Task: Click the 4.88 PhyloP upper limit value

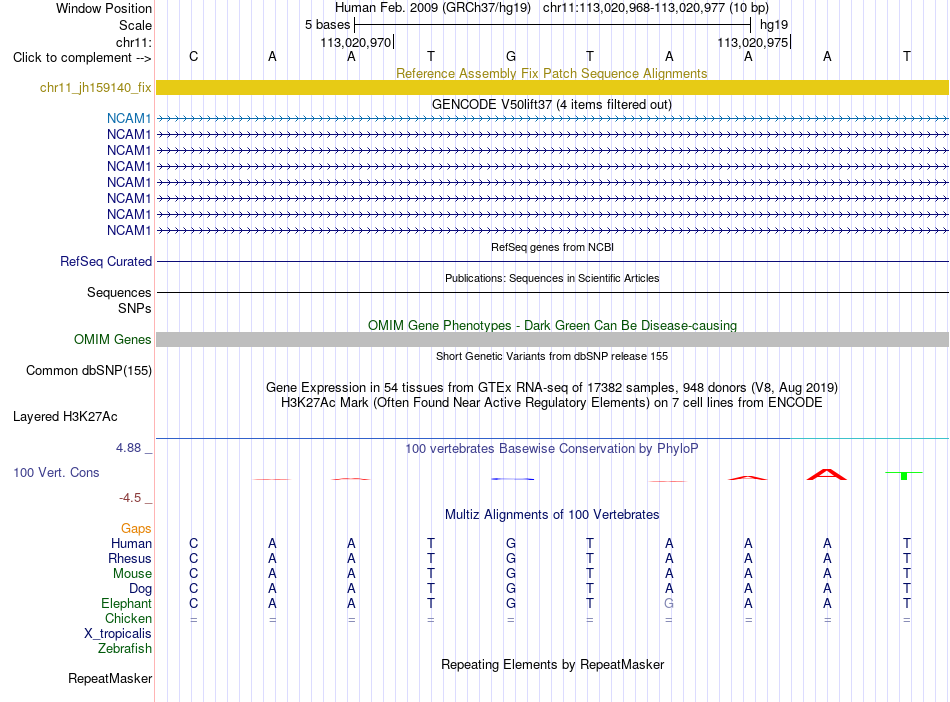Action: tap(128, 448)
